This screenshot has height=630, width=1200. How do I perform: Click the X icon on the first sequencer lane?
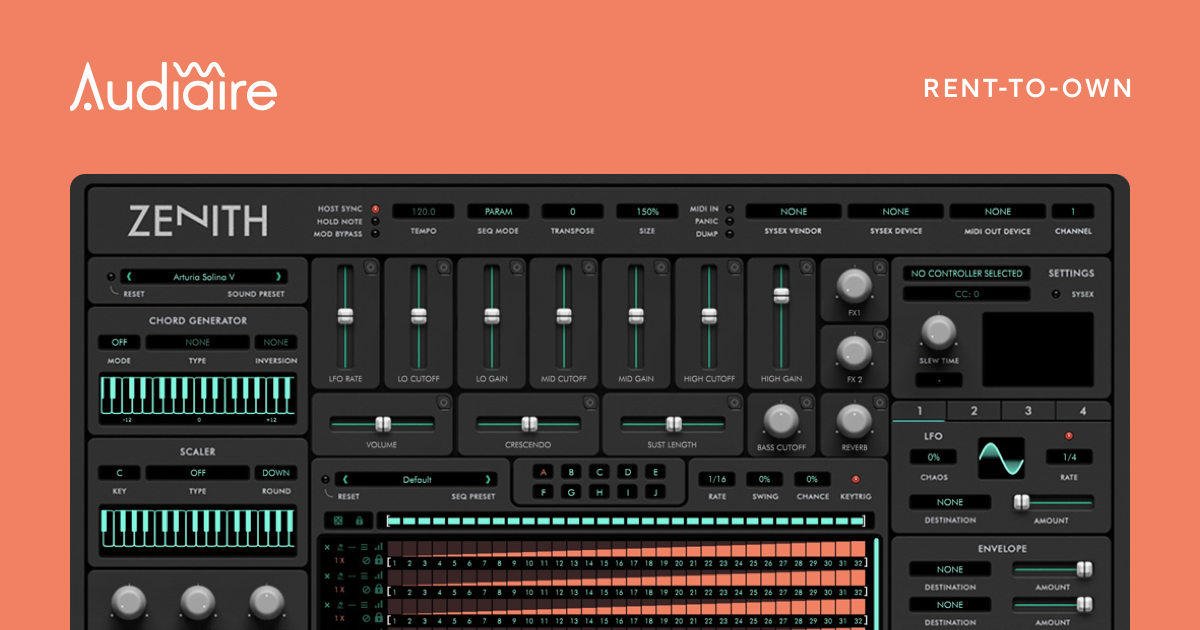pos(327,547)
